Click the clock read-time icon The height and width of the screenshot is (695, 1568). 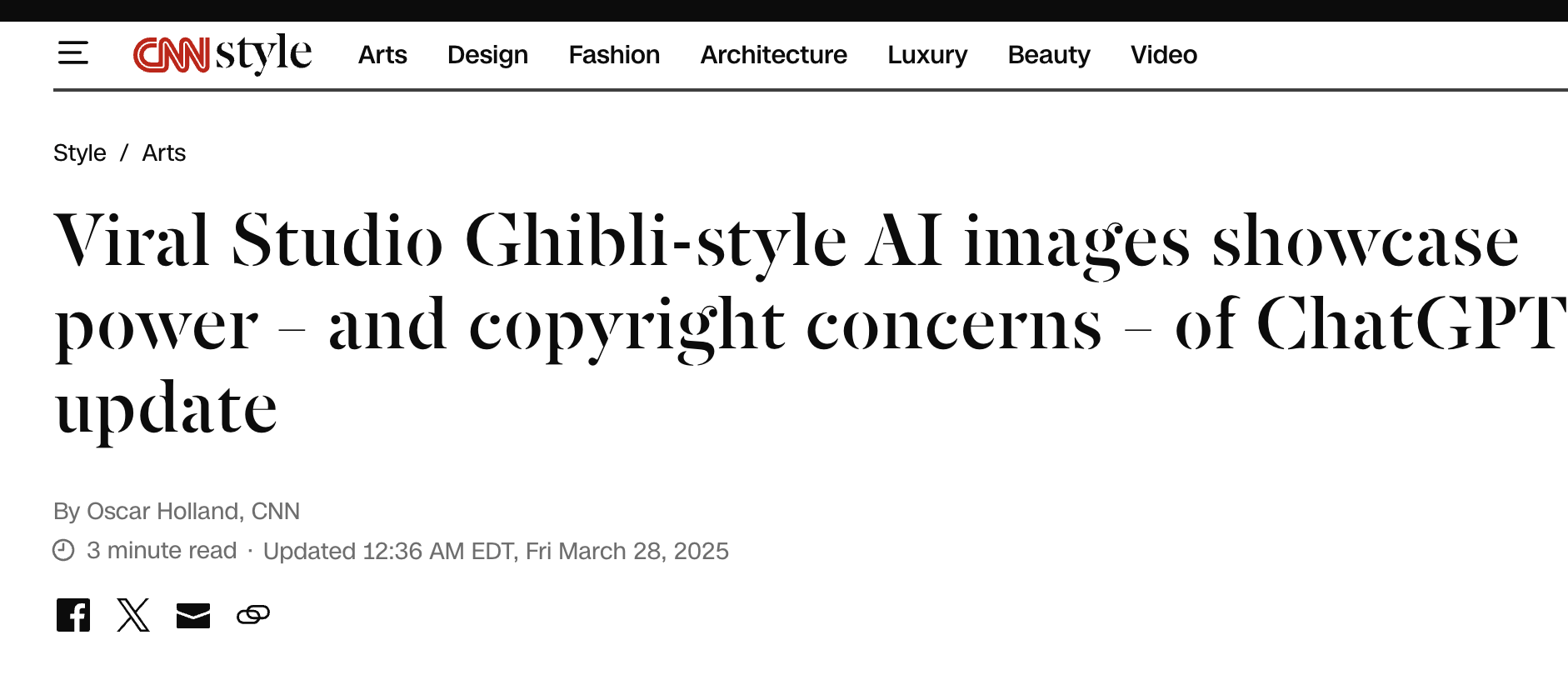point(63,550)
